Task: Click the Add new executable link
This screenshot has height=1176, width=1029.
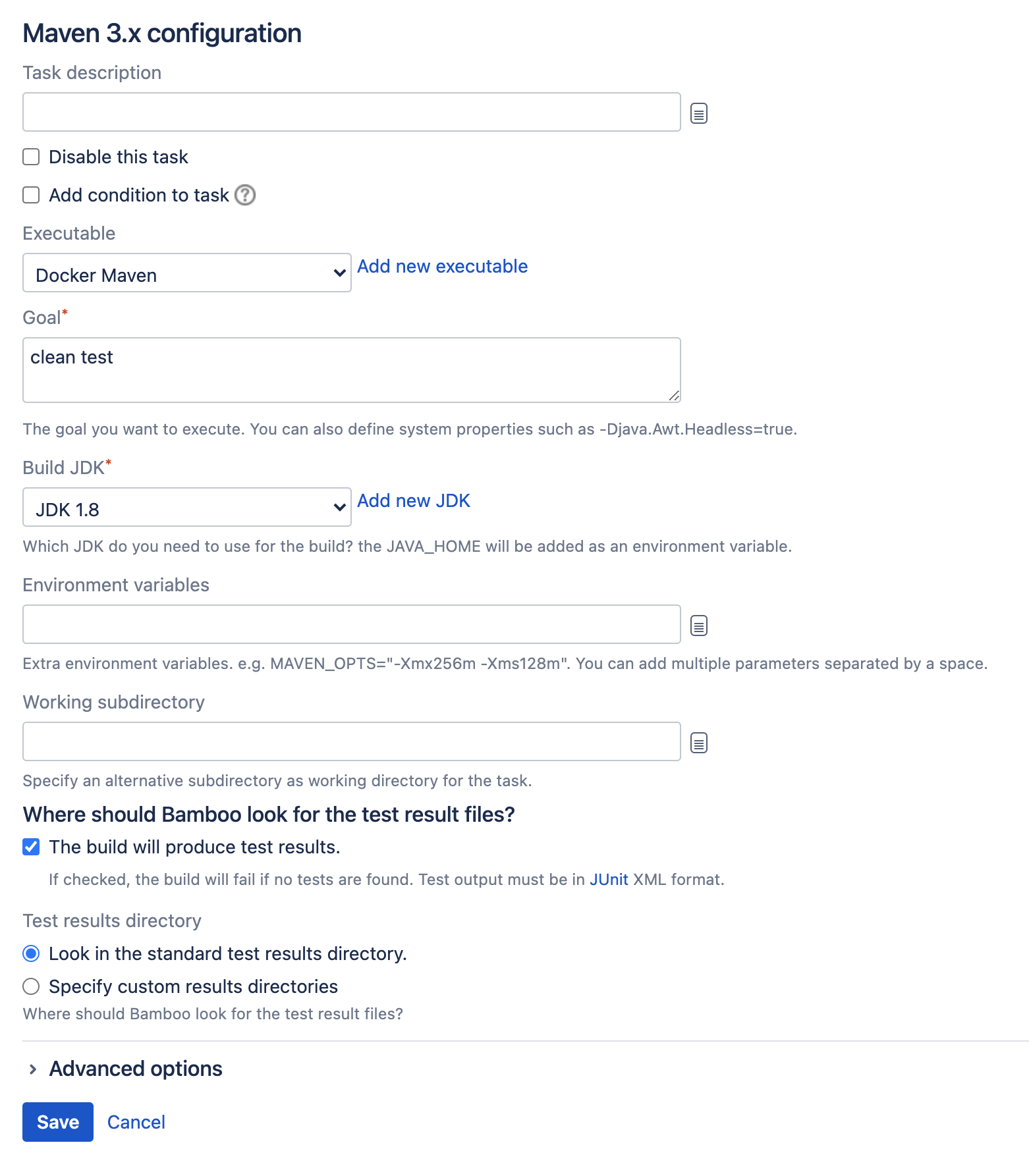Action: click(442, 266)
